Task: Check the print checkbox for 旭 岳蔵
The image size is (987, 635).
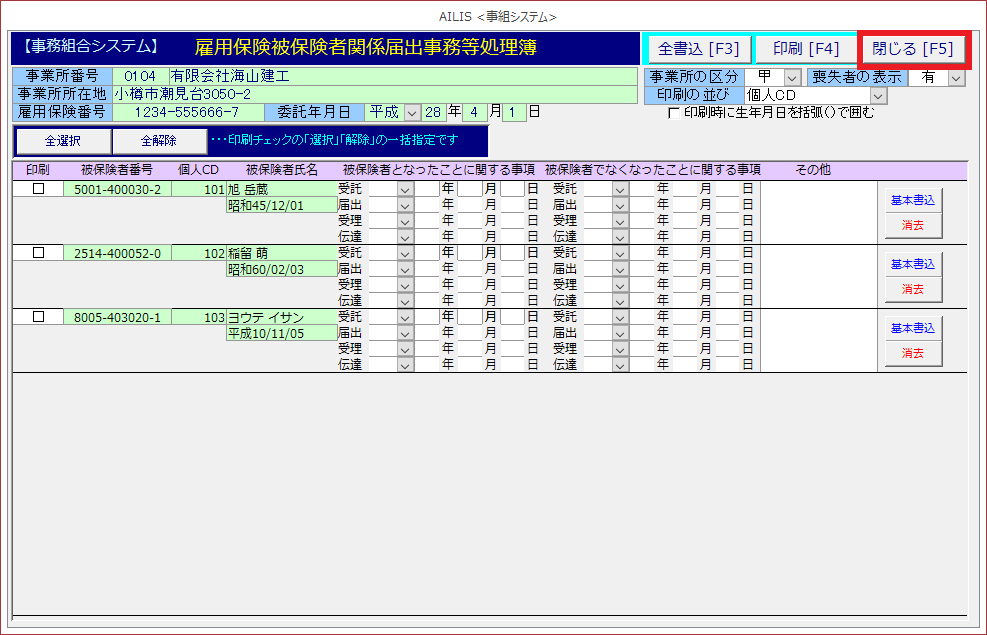Action: (38, 189)
